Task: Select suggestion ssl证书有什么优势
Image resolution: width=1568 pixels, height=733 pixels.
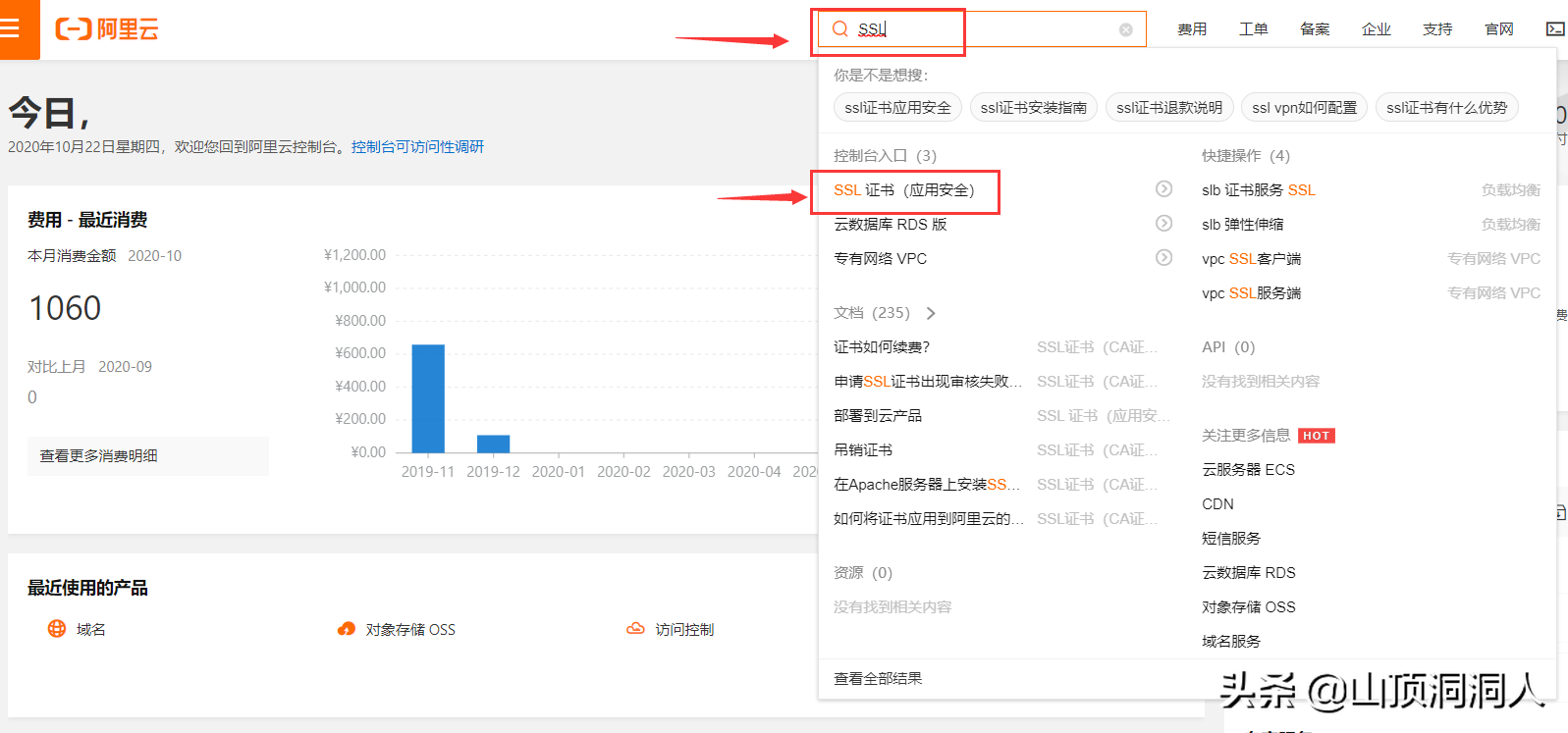Action: point(1446,108)
